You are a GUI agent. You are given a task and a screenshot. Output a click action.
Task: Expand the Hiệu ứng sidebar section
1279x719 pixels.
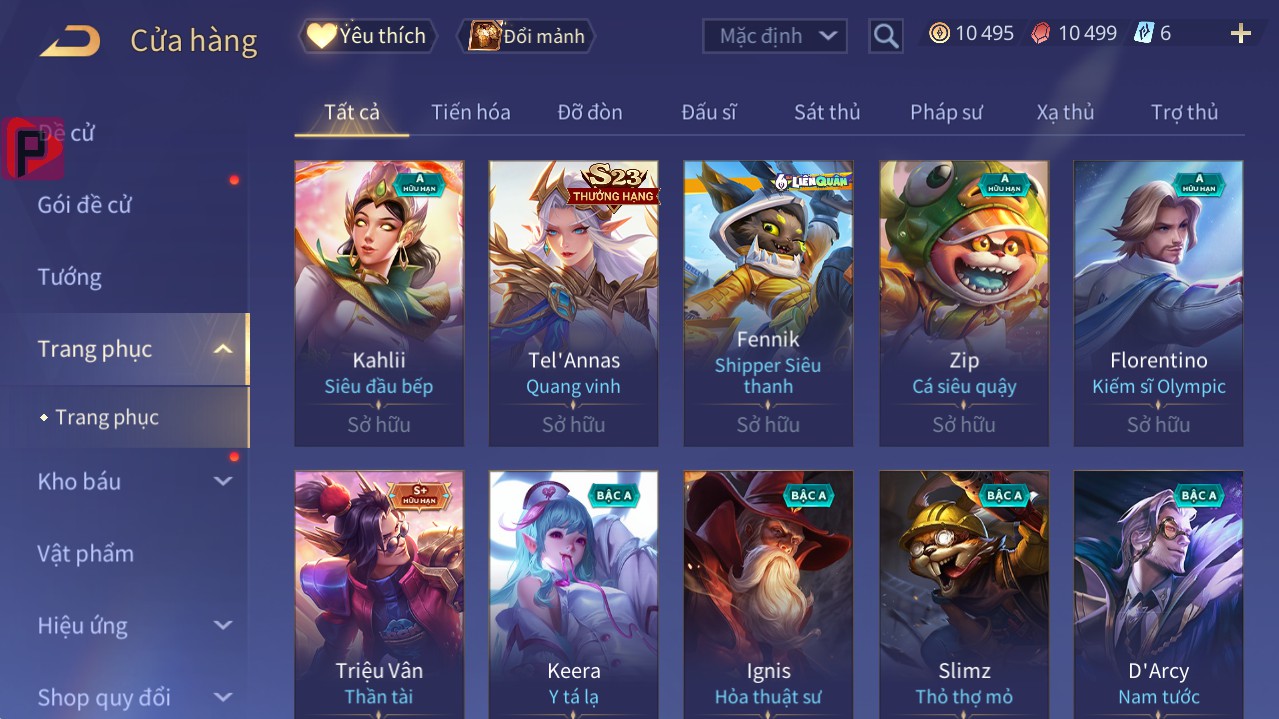point(223,625)
